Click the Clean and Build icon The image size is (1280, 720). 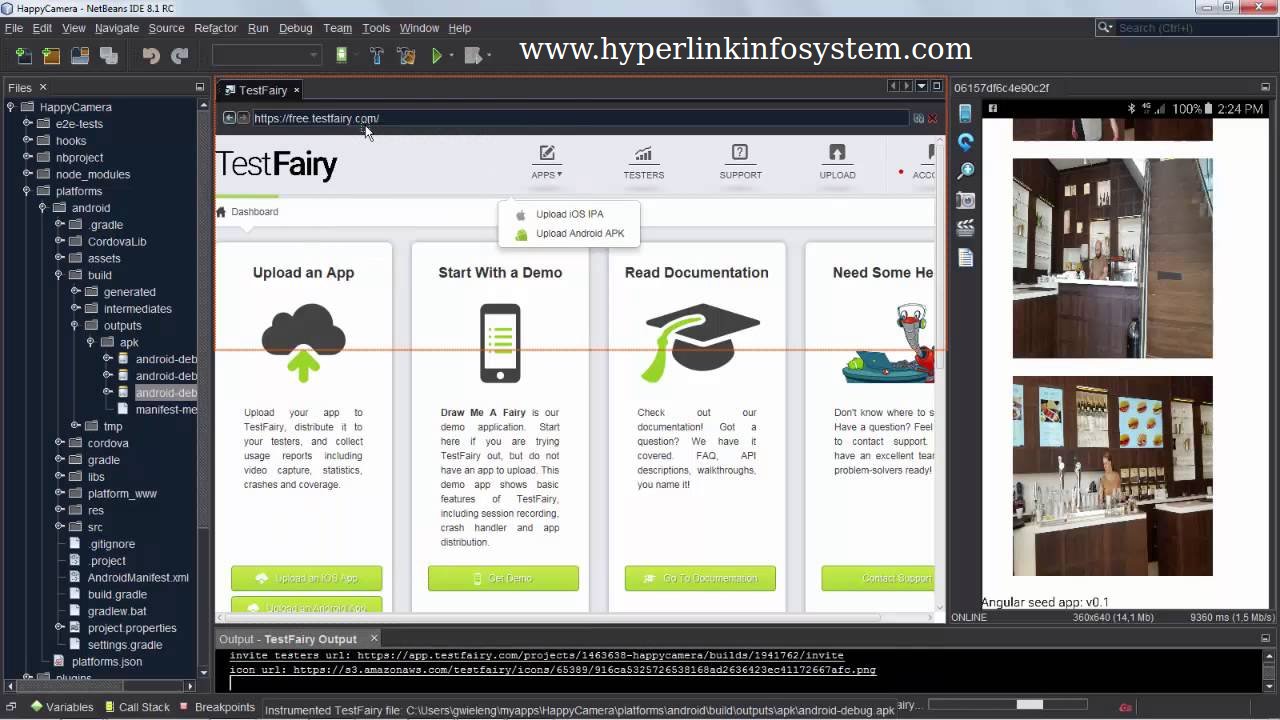tap(405, 56)
